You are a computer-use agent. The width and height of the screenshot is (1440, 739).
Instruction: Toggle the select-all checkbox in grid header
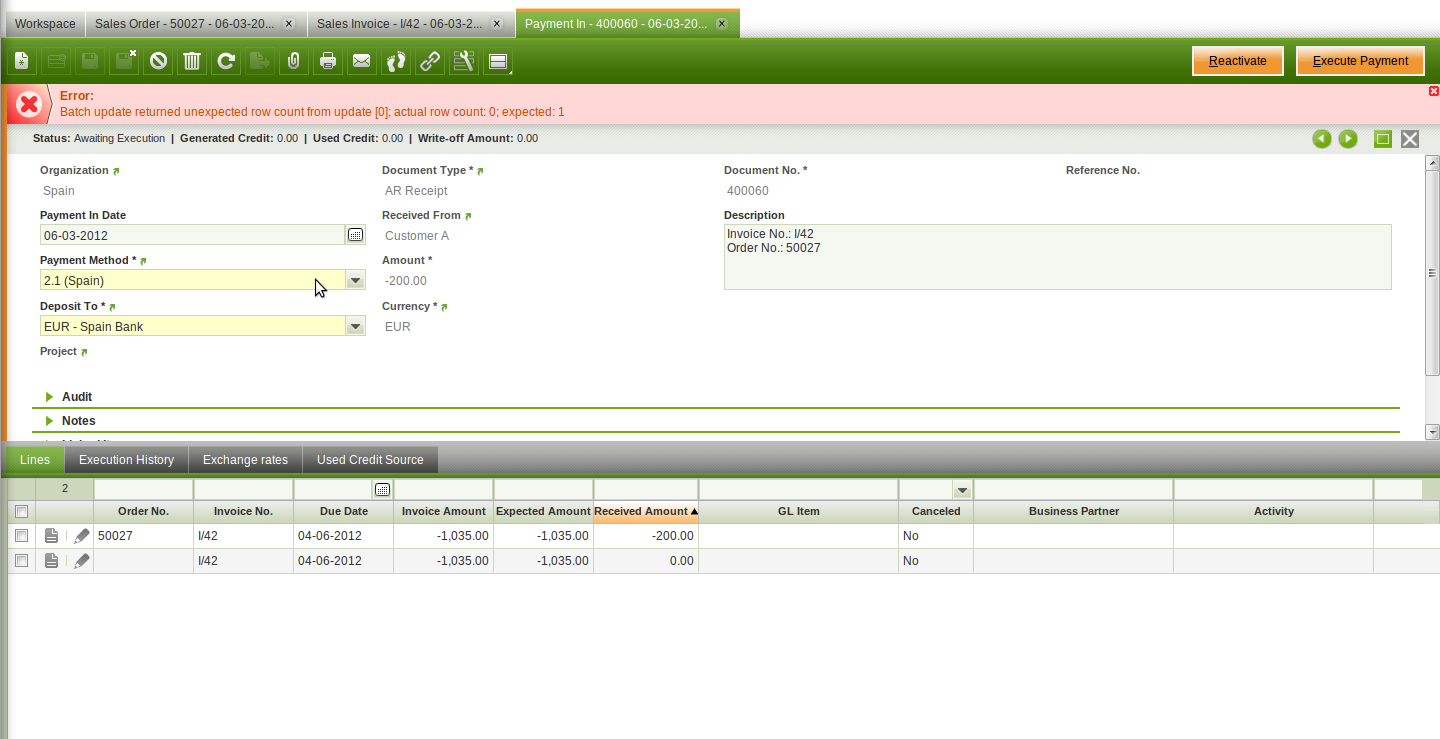coord(22,511)
